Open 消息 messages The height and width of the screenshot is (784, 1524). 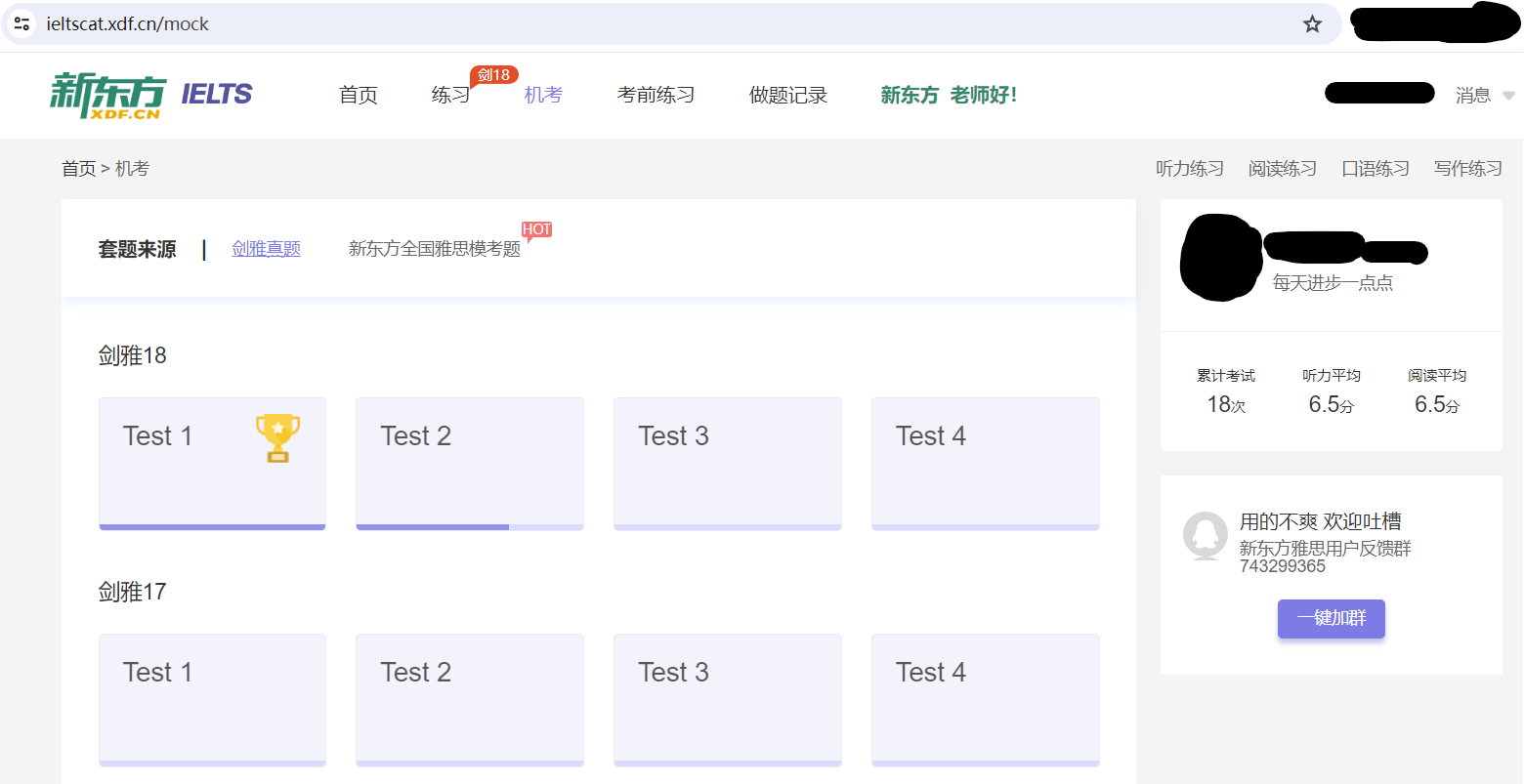coord(1472,95)
